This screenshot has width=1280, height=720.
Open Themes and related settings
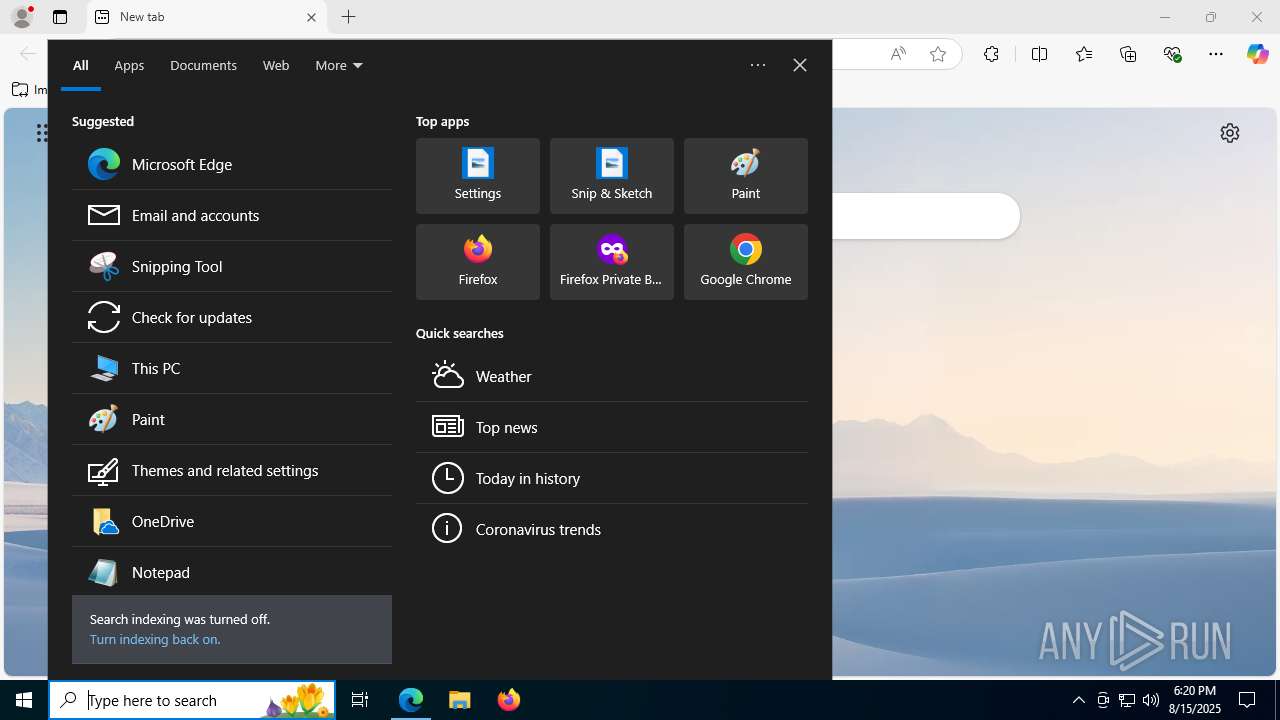231,470
